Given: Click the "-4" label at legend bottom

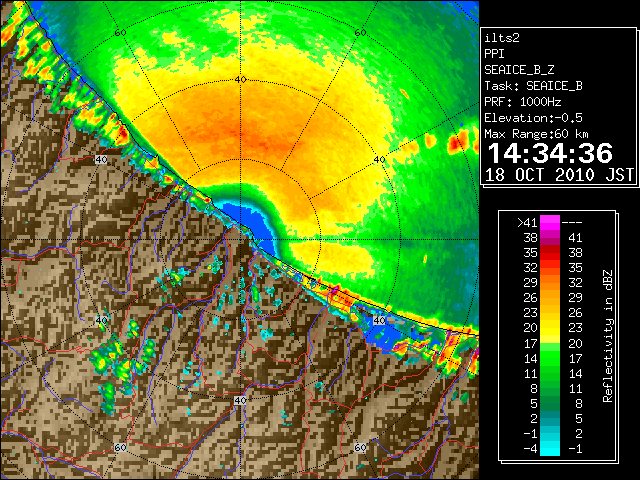Looking at the screenshot, I should [530, 449].
